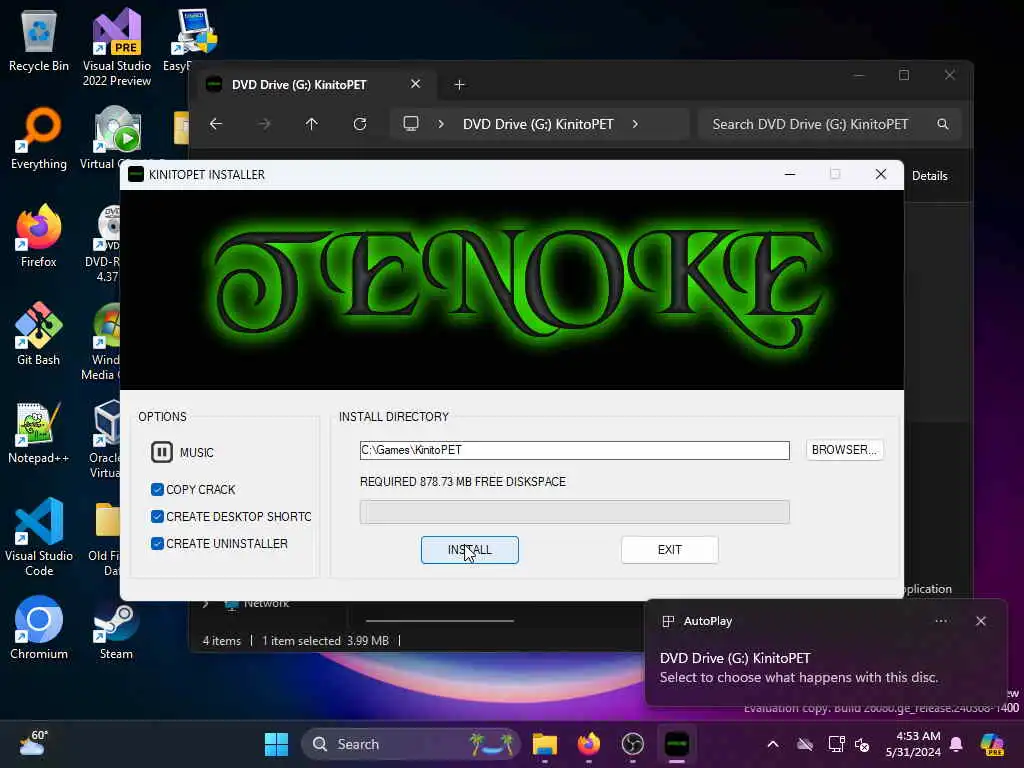Select Visual Studio Code desktop icon

coord(39,537)
